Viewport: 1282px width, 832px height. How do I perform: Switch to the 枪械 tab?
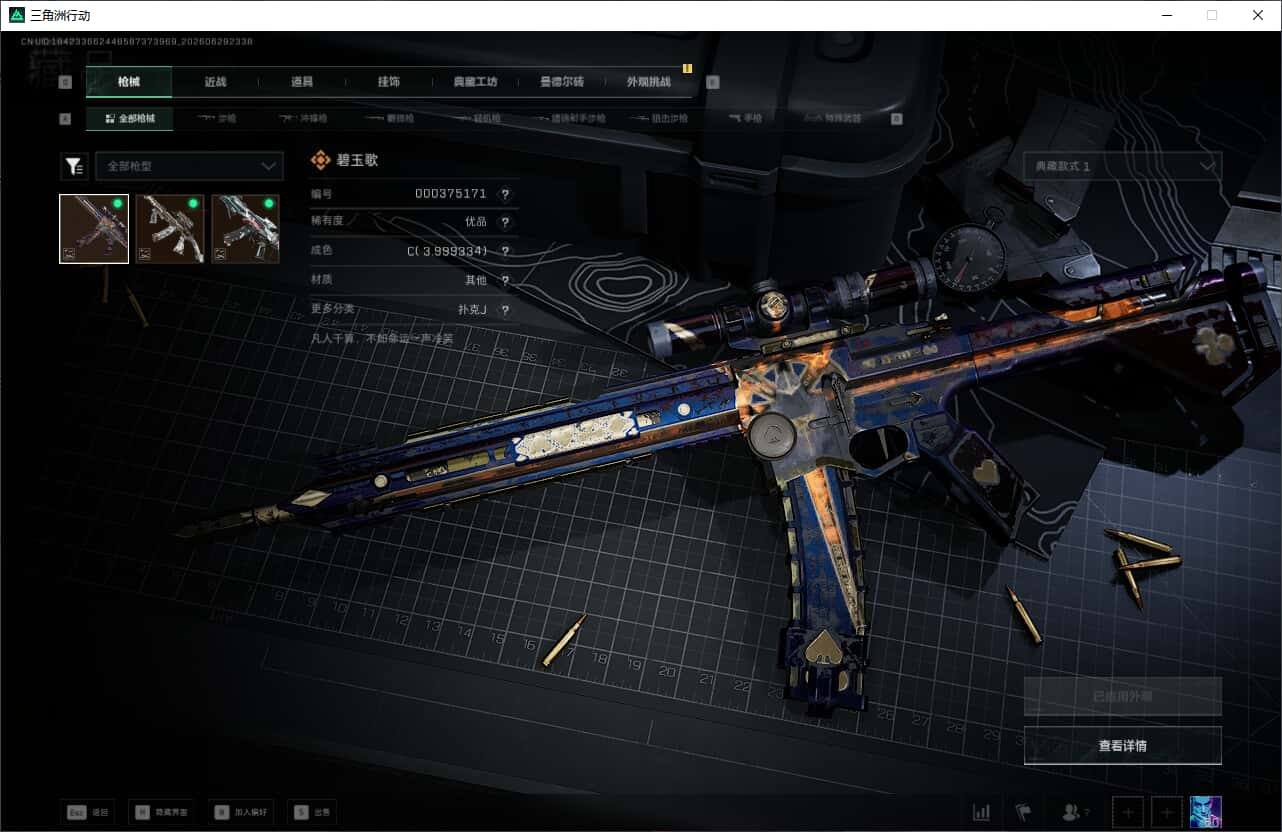(x=129, y=82)
